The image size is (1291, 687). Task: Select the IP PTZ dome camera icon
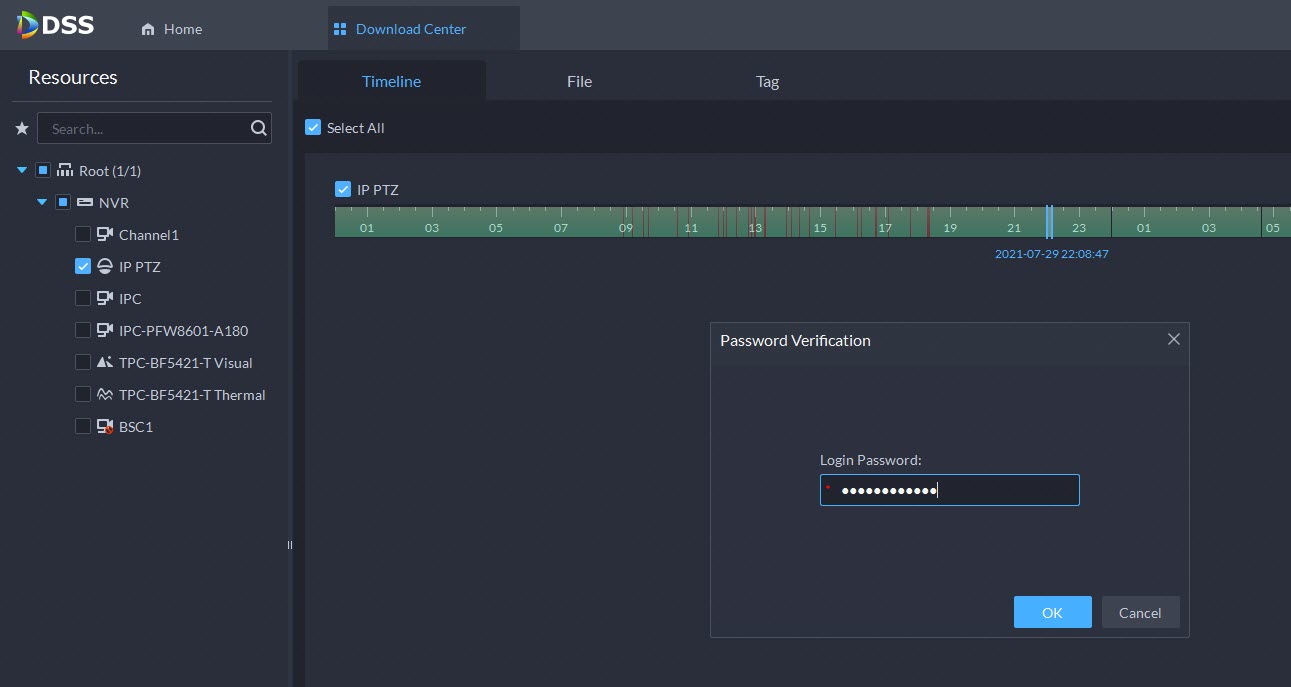(105, 267)
